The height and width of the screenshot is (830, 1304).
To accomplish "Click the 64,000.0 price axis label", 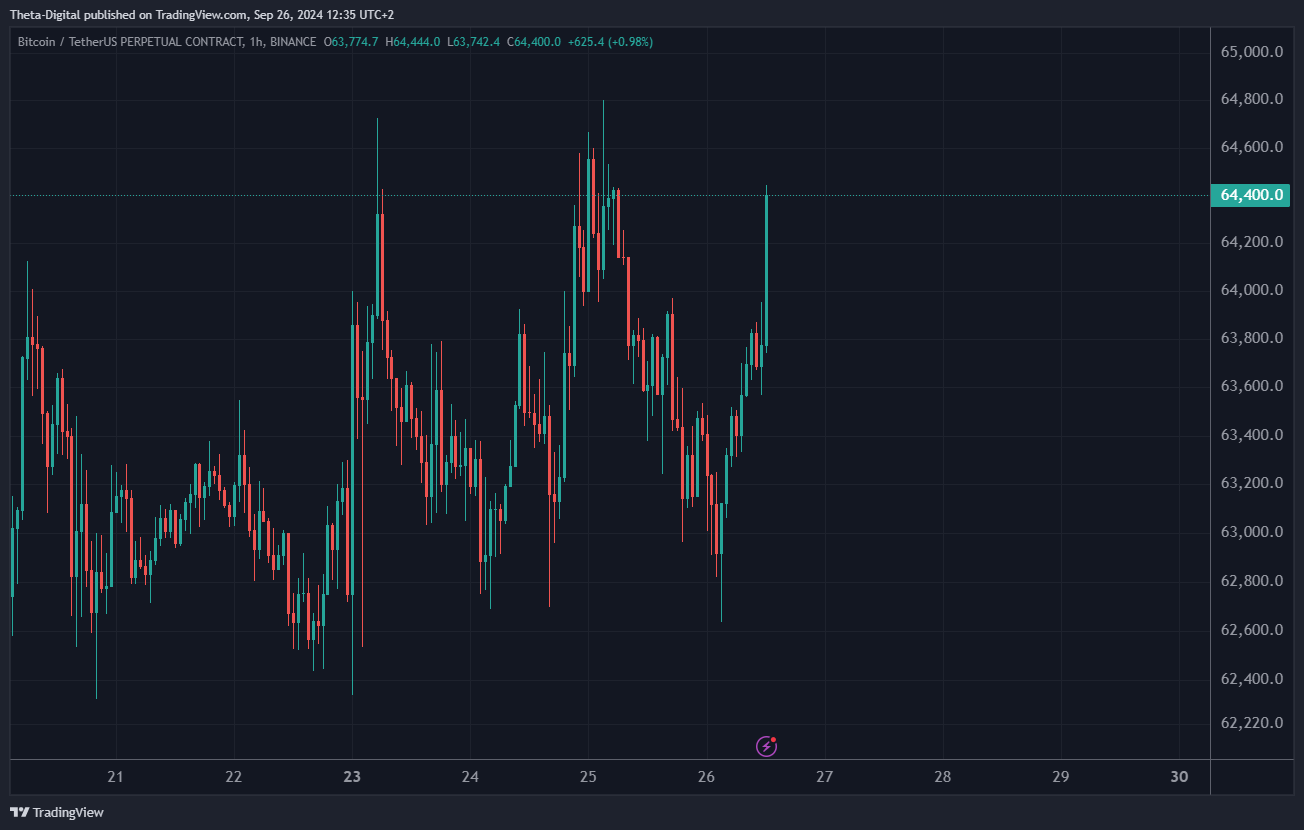I will point(1251,290).
